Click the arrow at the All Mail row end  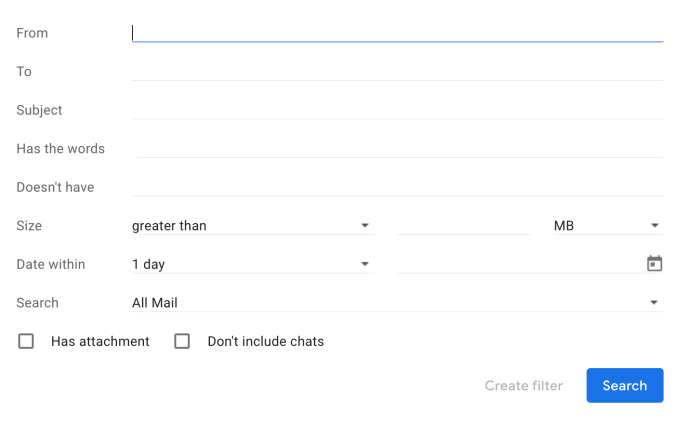click(654, 303)
